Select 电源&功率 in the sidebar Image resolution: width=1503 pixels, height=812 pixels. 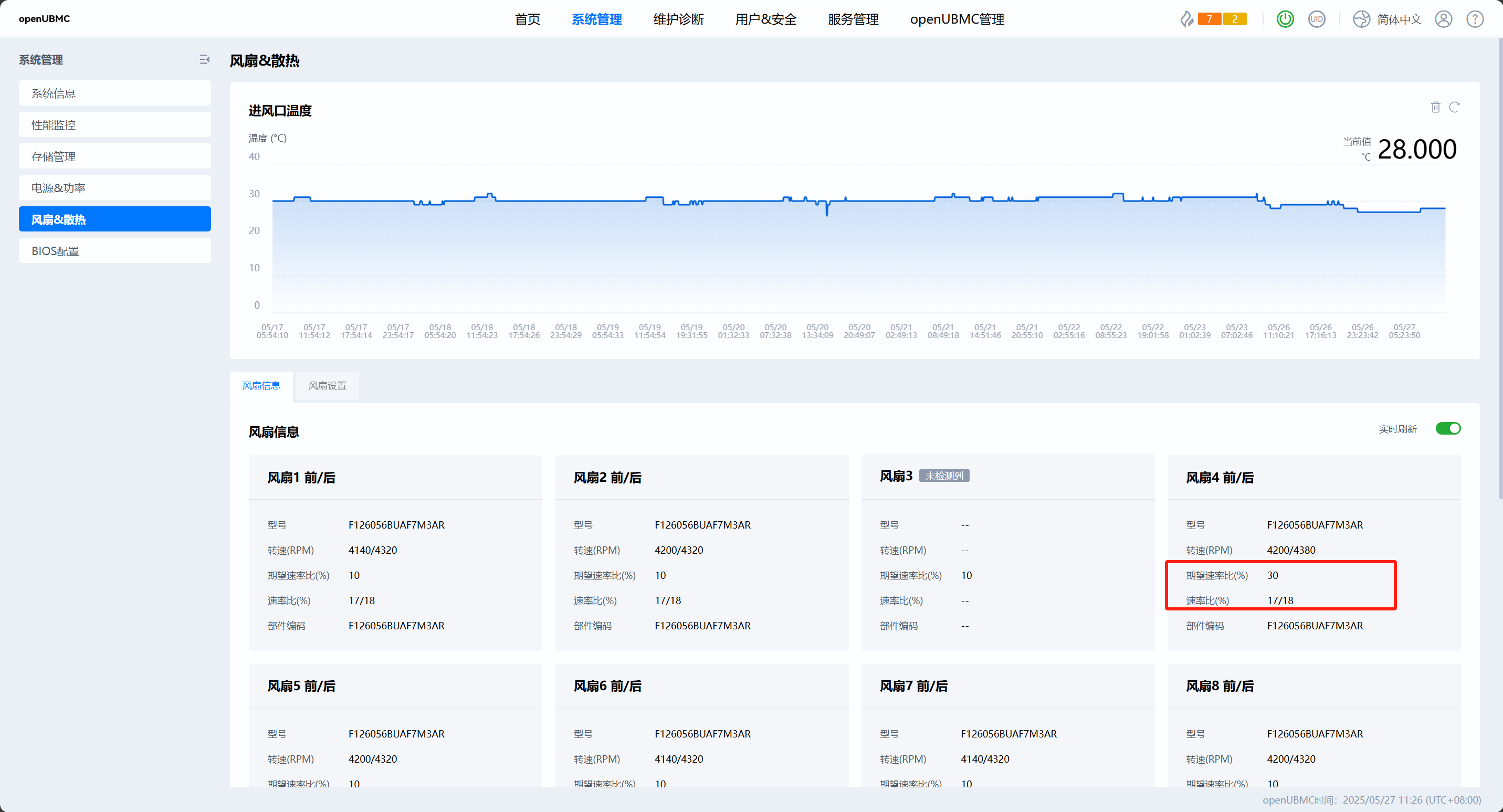114,188
